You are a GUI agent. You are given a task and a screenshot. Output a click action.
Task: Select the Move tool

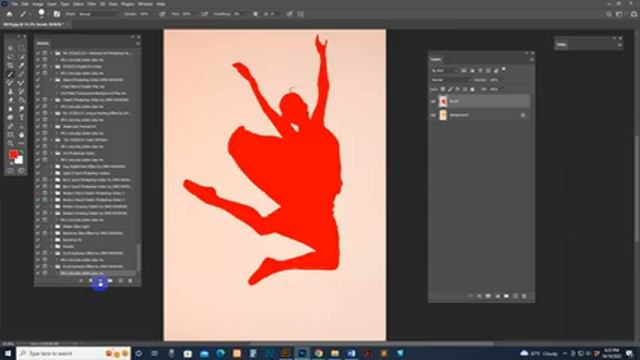point(11,49)
